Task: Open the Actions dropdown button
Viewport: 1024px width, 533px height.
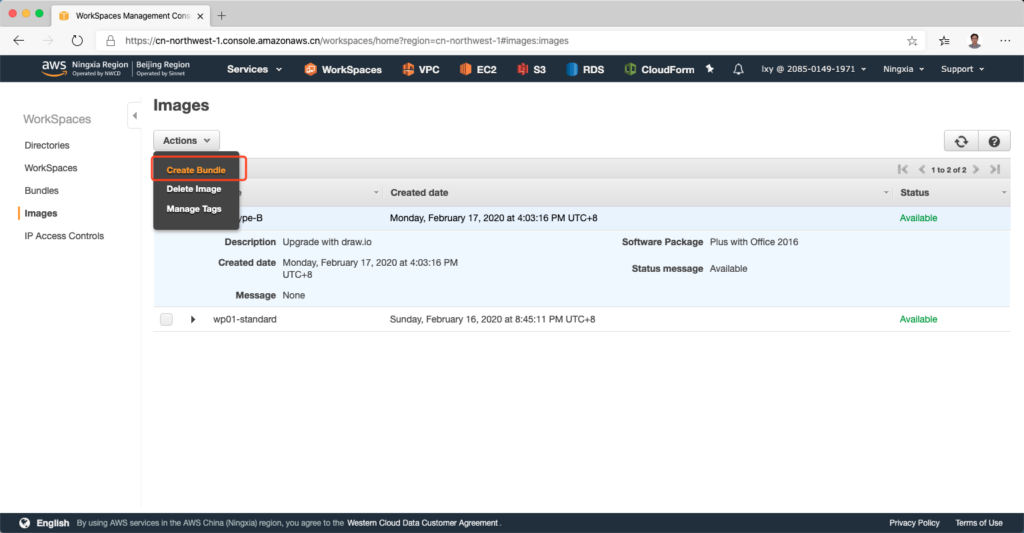Action: 186,141
